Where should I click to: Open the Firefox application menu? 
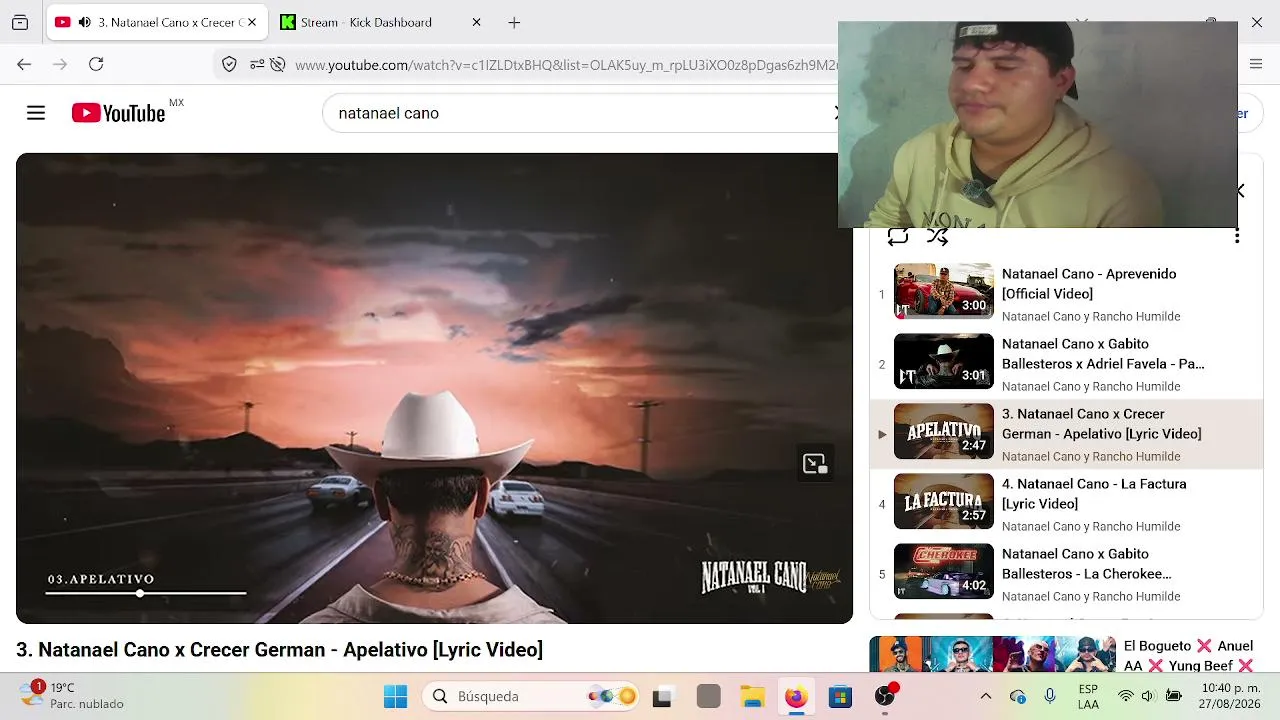coord(1256,64)
